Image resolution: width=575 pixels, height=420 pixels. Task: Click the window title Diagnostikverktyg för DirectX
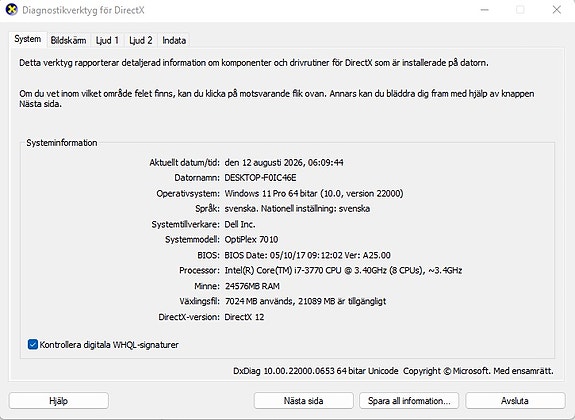[83, 10]
